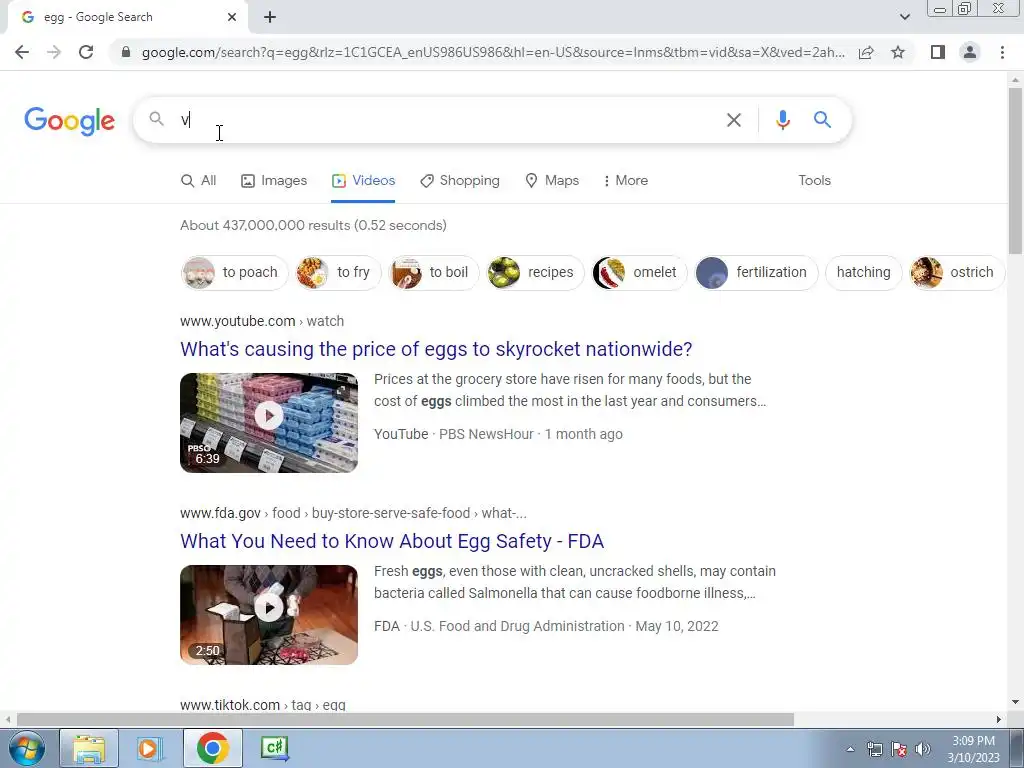Open the network status tray icon
This screenshot has width=1024, height=768.
pos(874,749)
